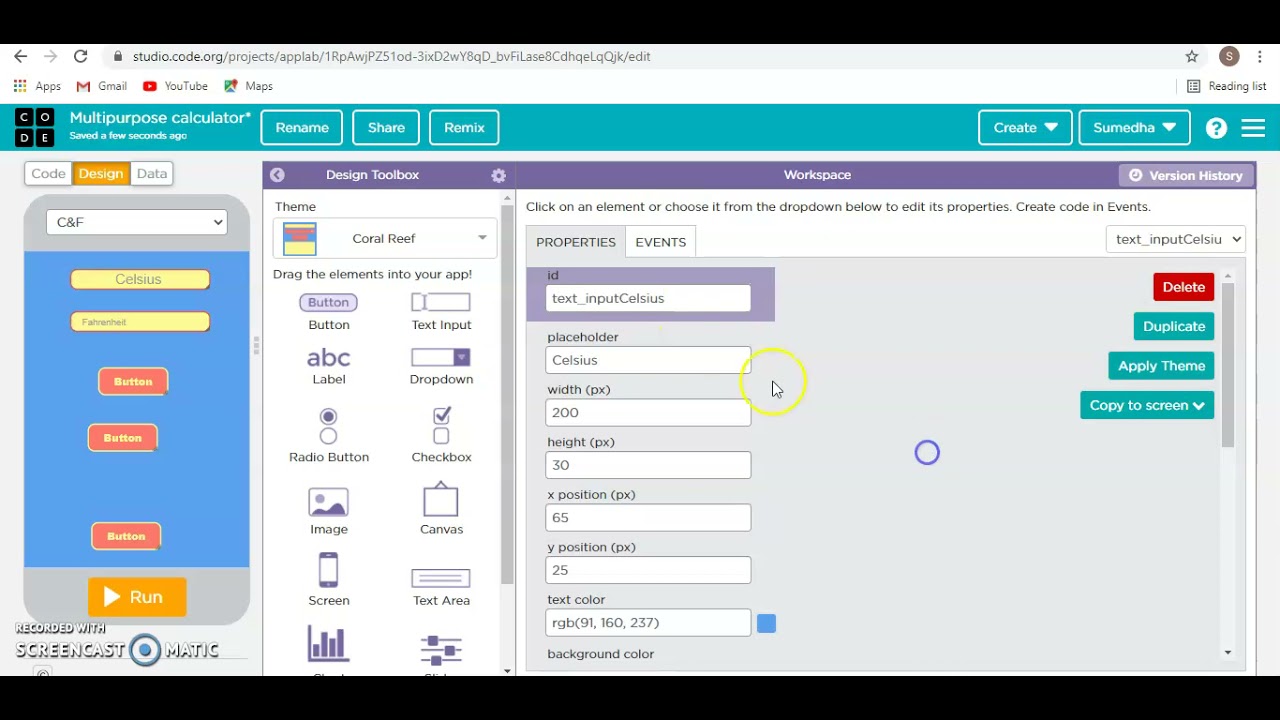
Task: Open the C&F screen dropdown
Action: click(136, 222)
